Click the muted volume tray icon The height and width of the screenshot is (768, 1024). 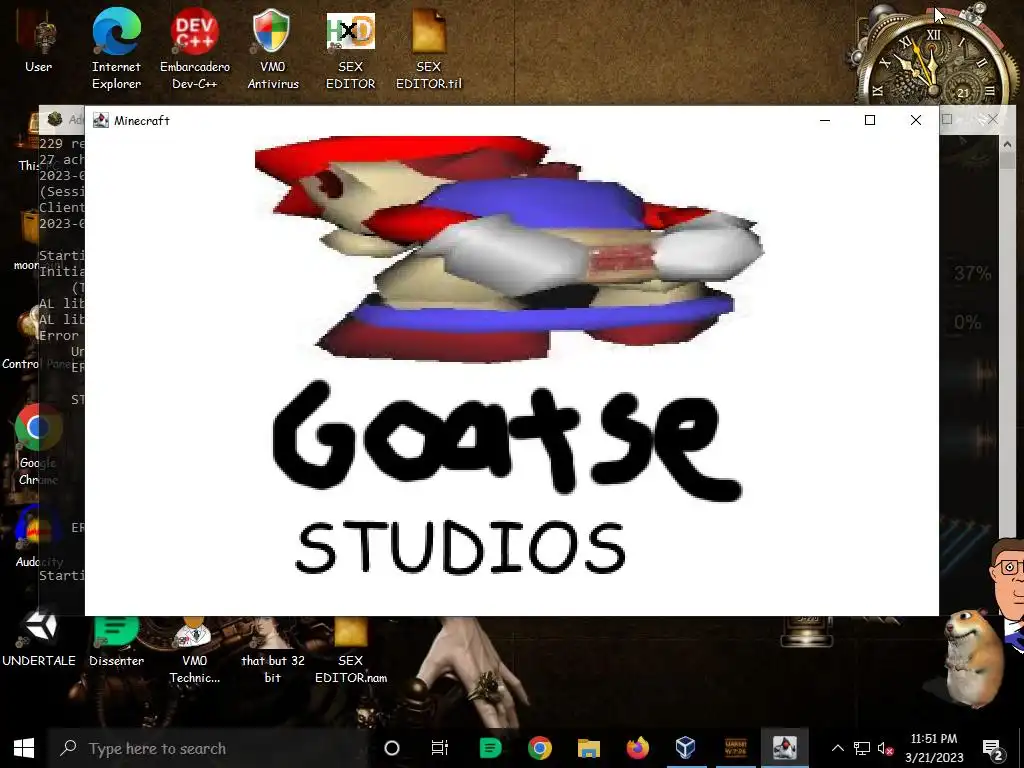tap(886, 748)
